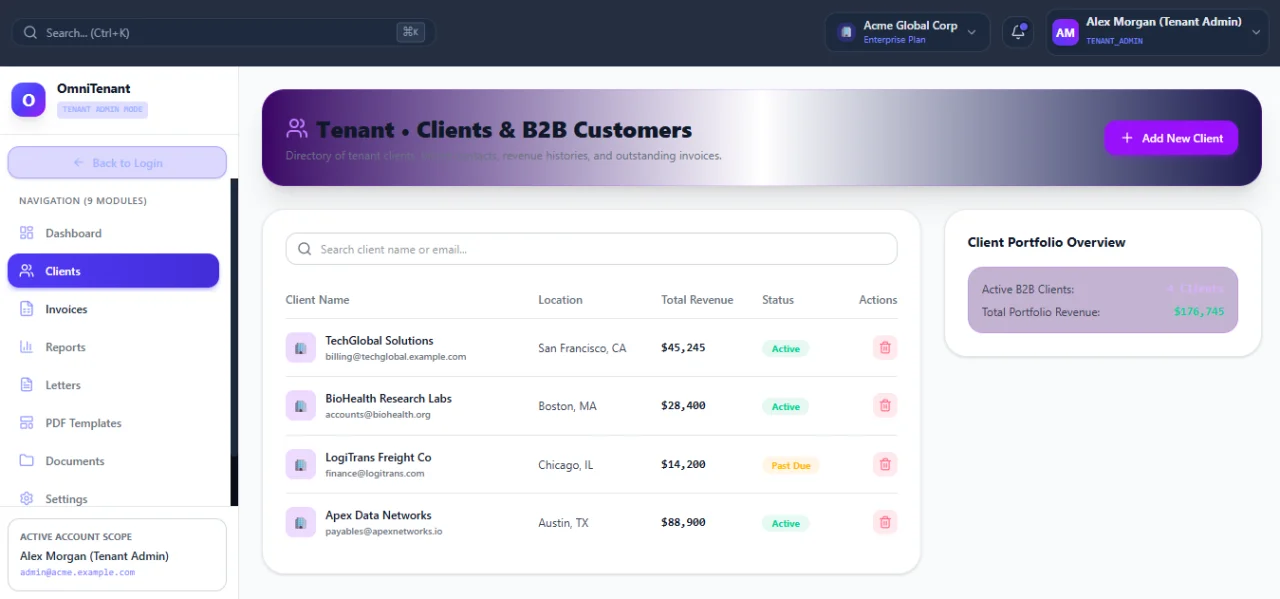This screenshot has height=599, width=1280.
Task: Click the Dashboard grid icon
Action: pyautogui.click(x=26, y=233)
